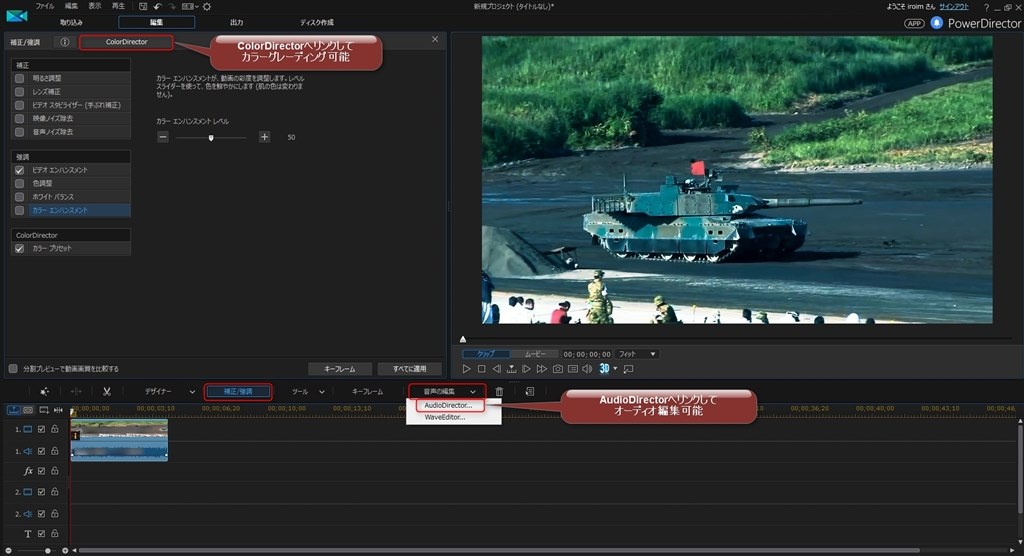The height and width of the screenshot is (556, 1024).
Task: Click the minus button of enhancement level
Action: click(163, 137)
